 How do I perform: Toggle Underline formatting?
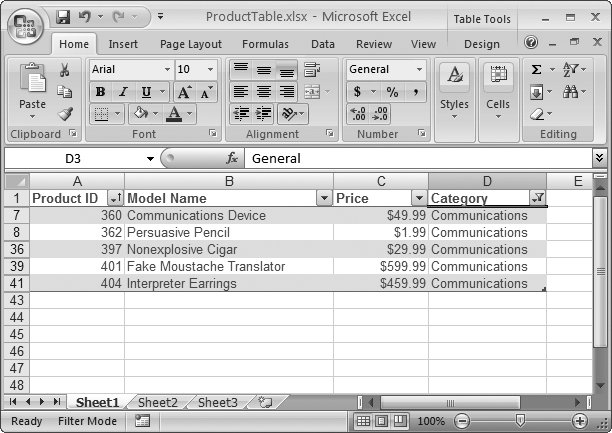pyautogui.click(x=146, y=92)
